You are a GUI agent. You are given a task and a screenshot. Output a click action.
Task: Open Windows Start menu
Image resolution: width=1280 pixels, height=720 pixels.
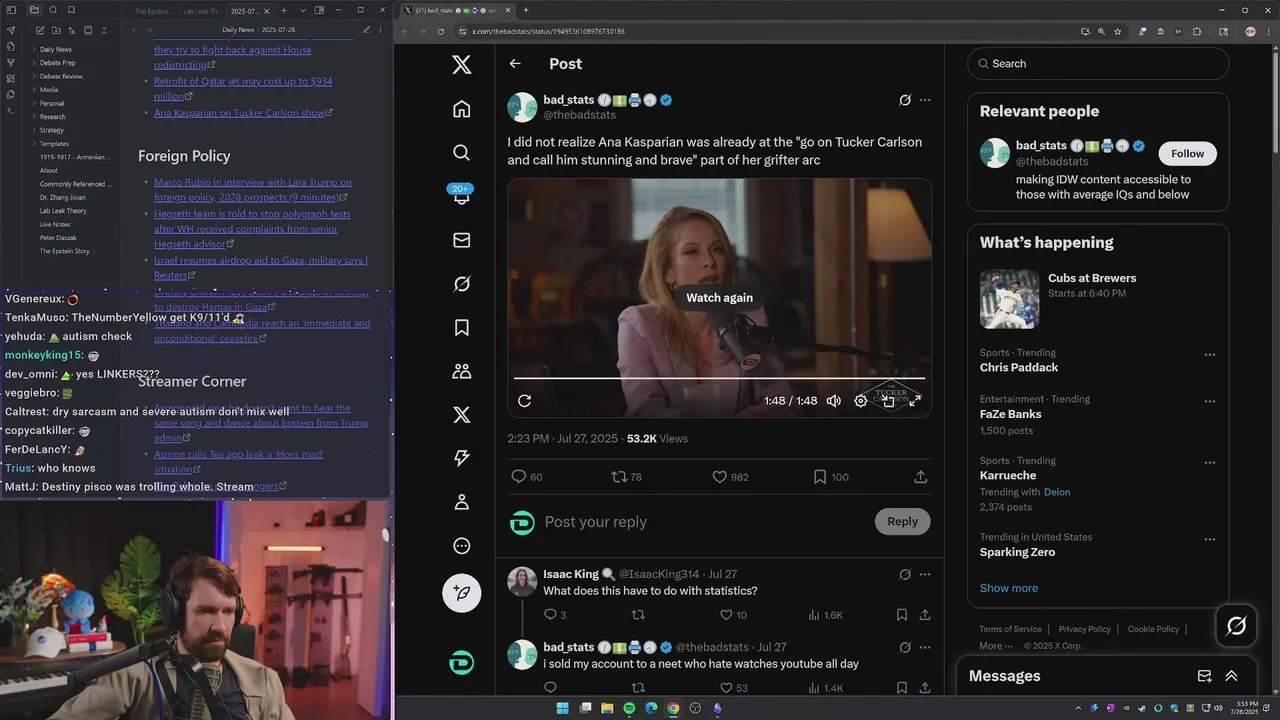[x=562, y=708]
